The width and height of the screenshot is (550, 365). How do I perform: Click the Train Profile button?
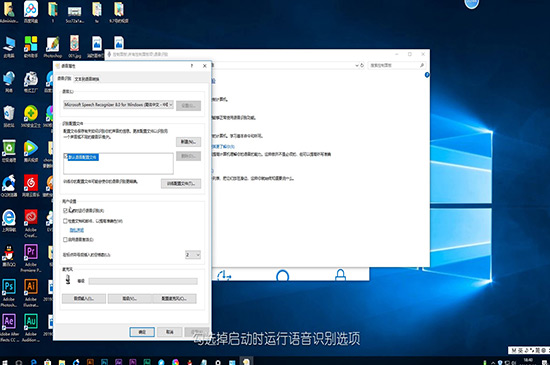tap(181, 183)
